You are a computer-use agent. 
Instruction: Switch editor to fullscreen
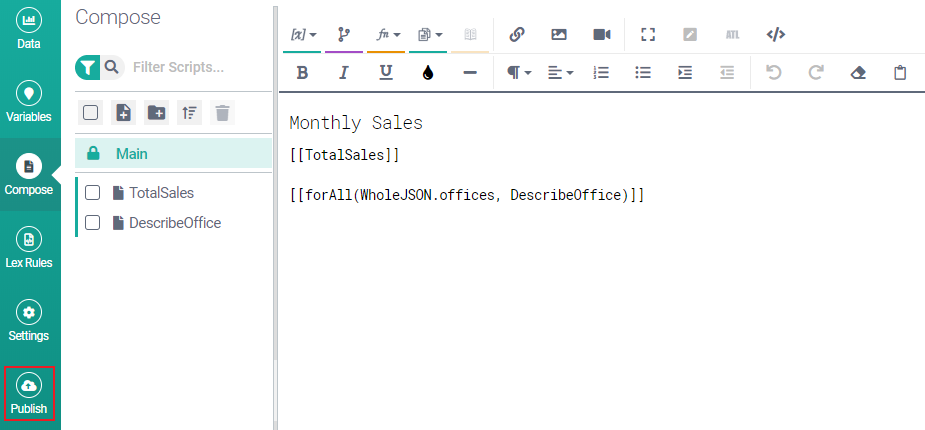[648, 35]
